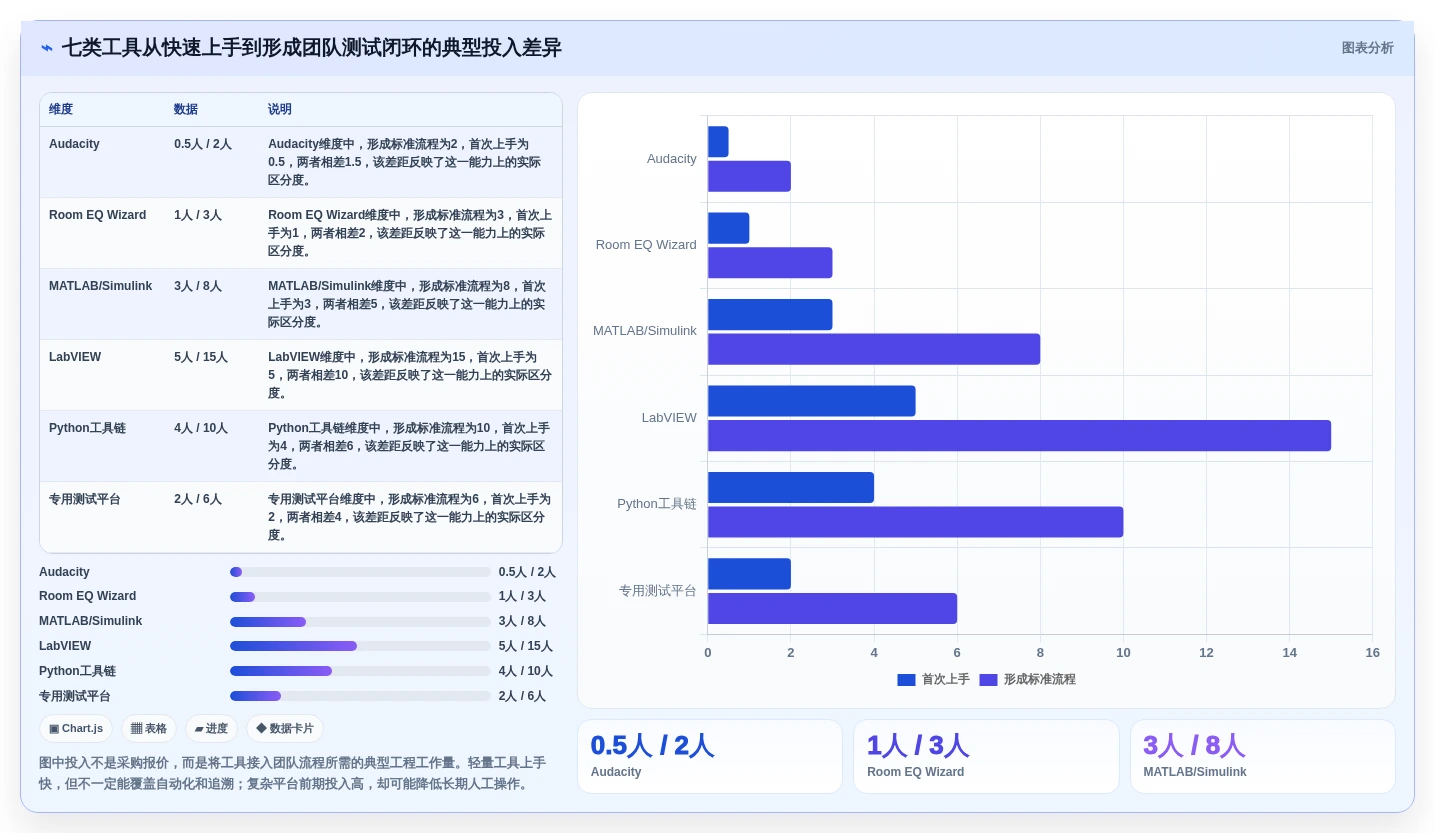Click the Python工具链 形成标准流程 chart bar
Image resolution: width=1435 pixels, height=833 pixels.
(x=915, y=522)
